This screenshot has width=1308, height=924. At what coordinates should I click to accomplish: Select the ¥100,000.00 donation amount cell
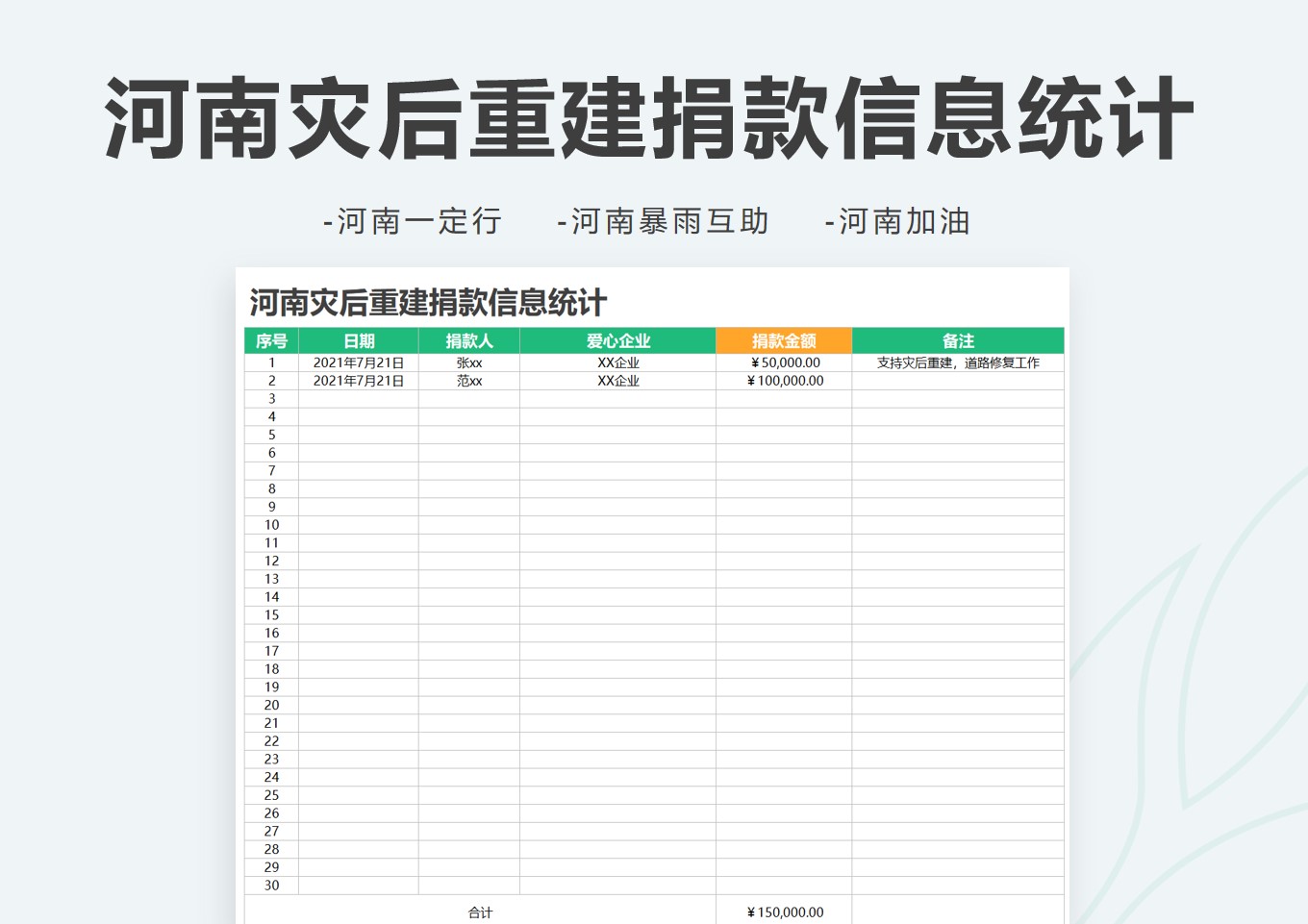pyautogui.click(x=784, y=380)
